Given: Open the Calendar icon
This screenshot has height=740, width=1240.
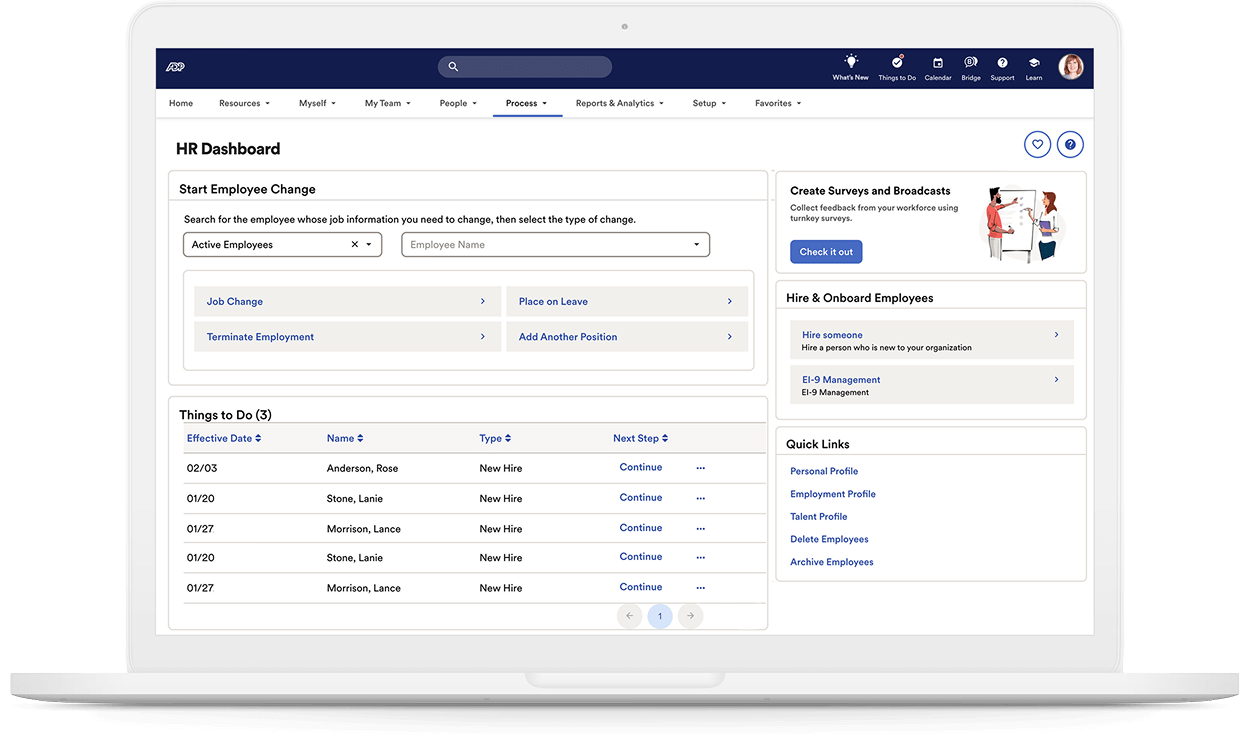Looking at the screenshot, I should pyautogui.click(x=938, y=63).
